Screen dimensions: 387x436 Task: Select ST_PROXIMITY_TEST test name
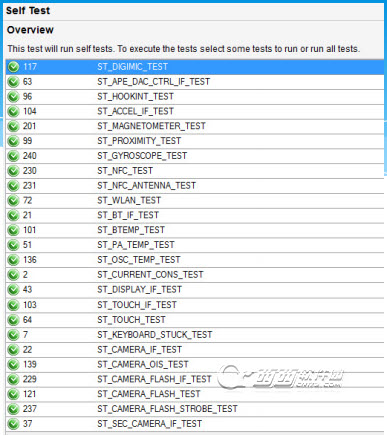pos(139,141)
